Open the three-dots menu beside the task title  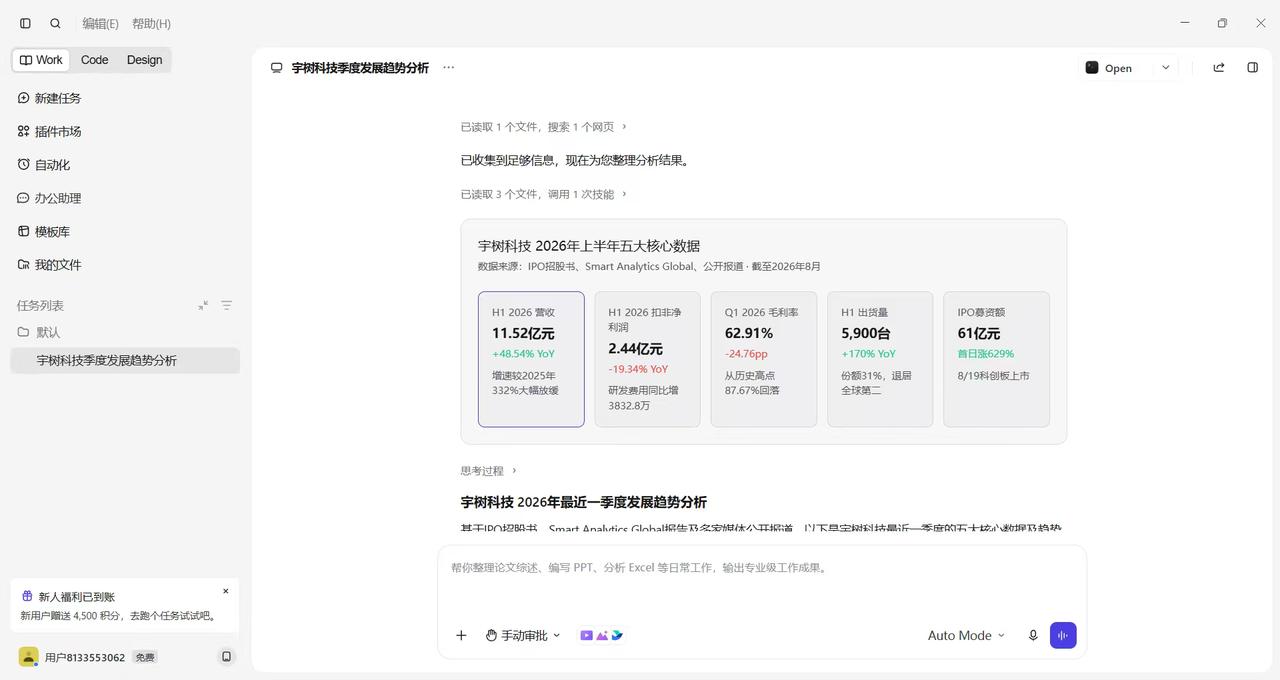[448, 68]
